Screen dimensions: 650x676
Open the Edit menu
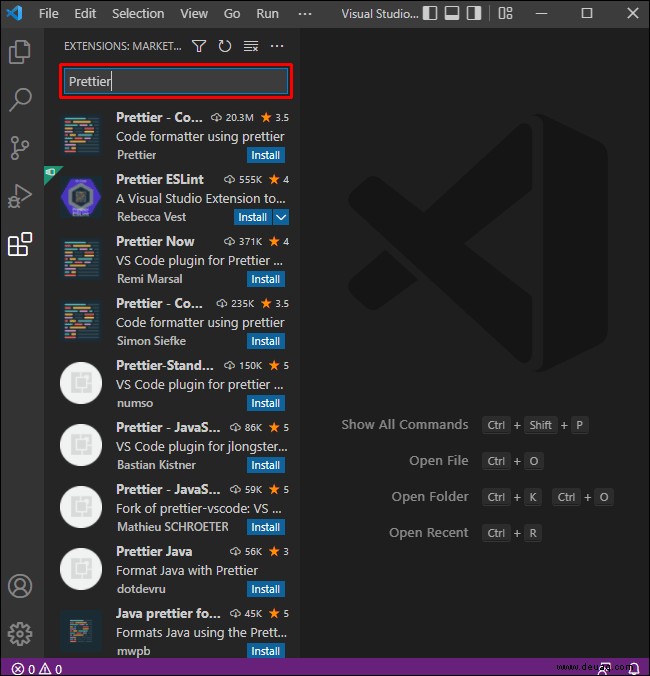click(85, 14)
